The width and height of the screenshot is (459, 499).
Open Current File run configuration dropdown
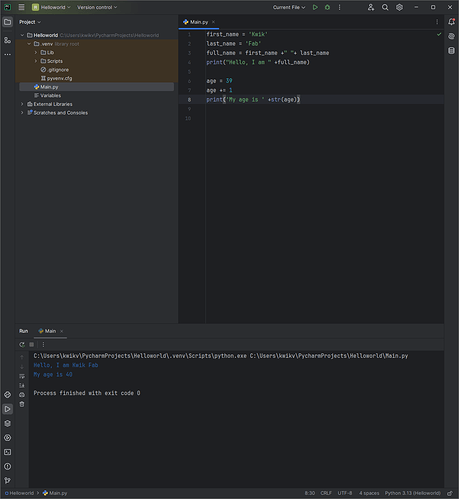tap(289, 7)
